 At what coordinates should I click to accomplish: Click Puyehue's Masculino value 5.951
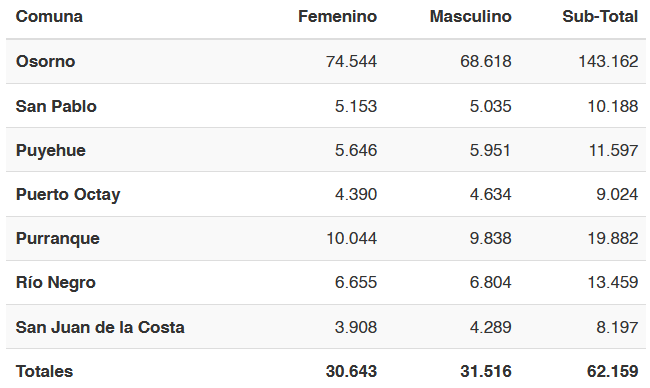pyautogui.click(x=490, y=150)
